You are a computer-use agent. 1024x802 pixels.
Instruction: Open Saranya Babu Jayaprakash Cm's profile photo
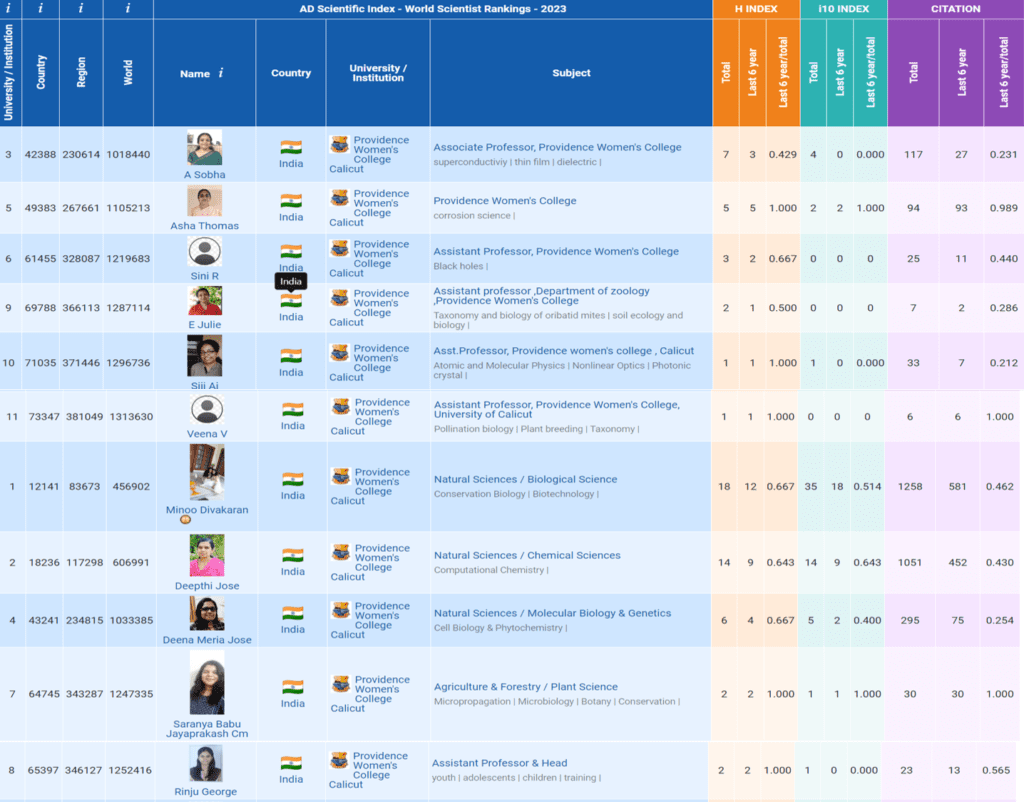207,685
